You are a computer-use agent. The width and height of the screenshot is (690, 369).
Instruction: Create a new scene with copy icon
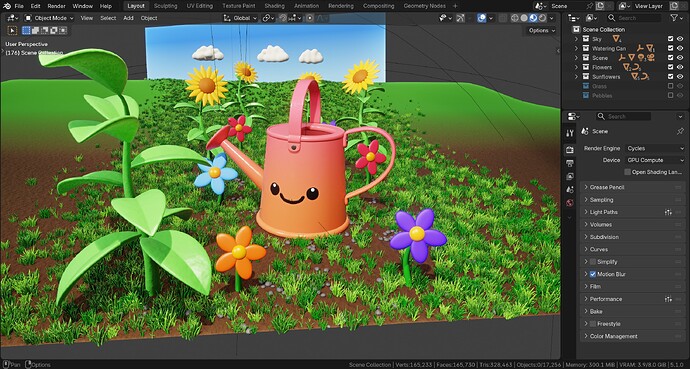click(599, 6)
